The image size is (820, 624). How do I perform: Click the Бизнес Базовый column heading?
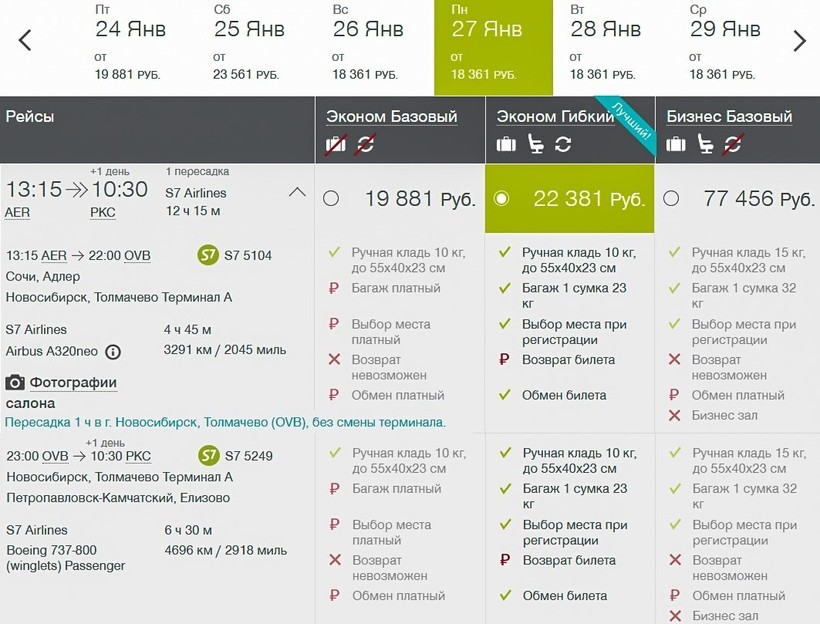pyautogui.click(x=729, y=117)
